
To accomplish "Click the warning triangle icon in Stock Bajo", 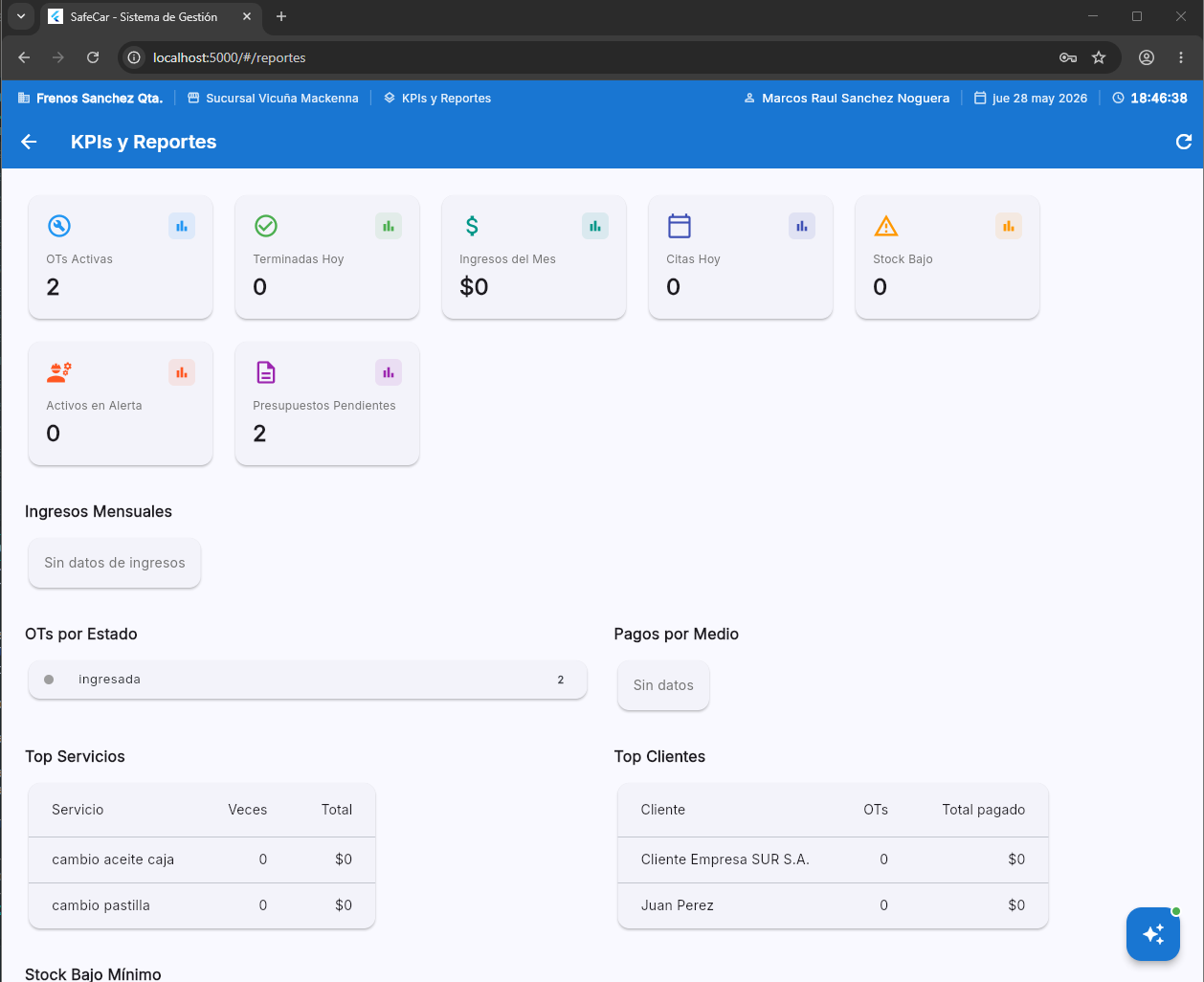I will [x=886, y=226].
